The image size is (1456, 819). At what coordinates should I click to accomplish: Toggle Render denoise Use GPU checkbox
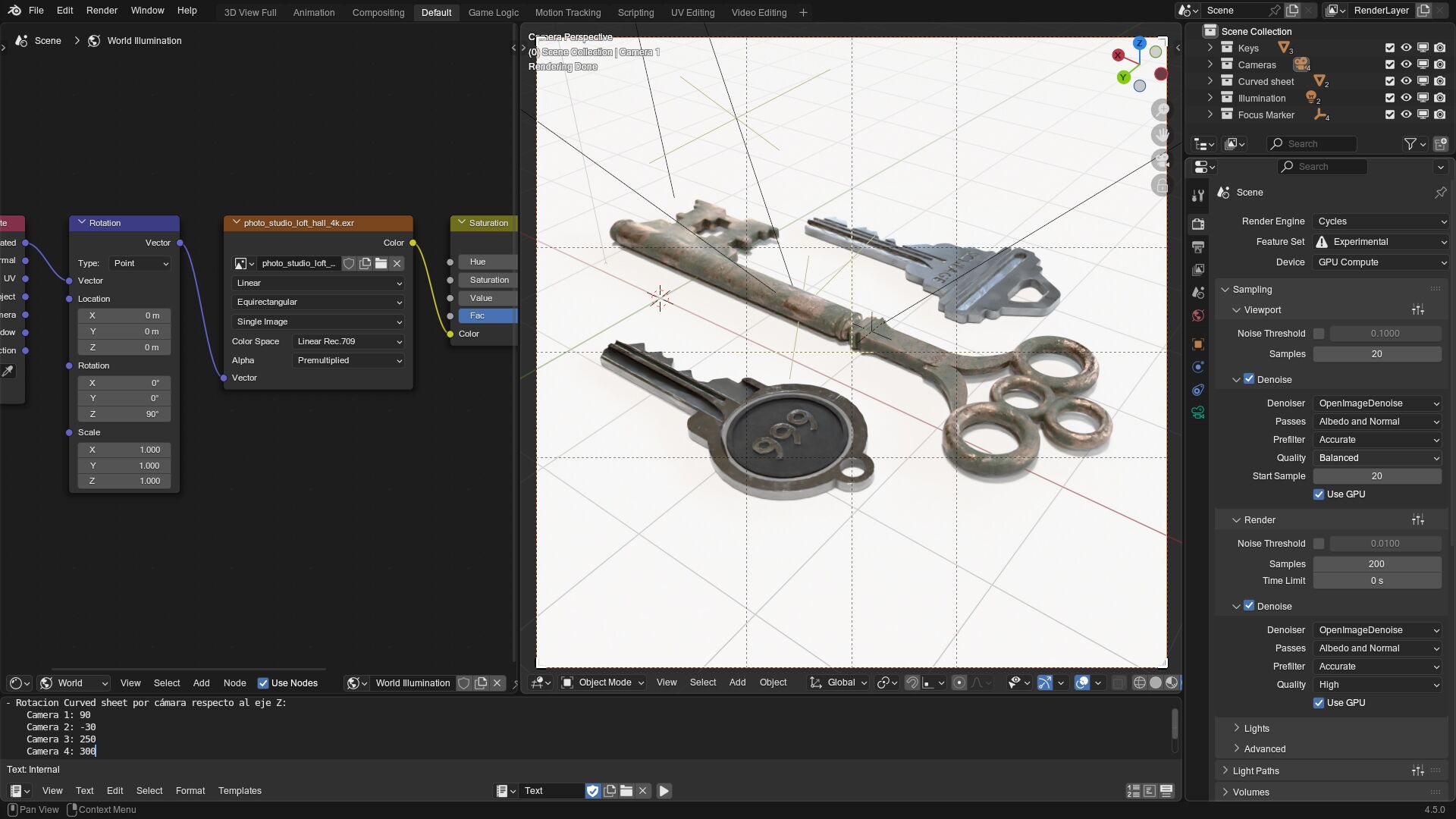click(1319, 703)
